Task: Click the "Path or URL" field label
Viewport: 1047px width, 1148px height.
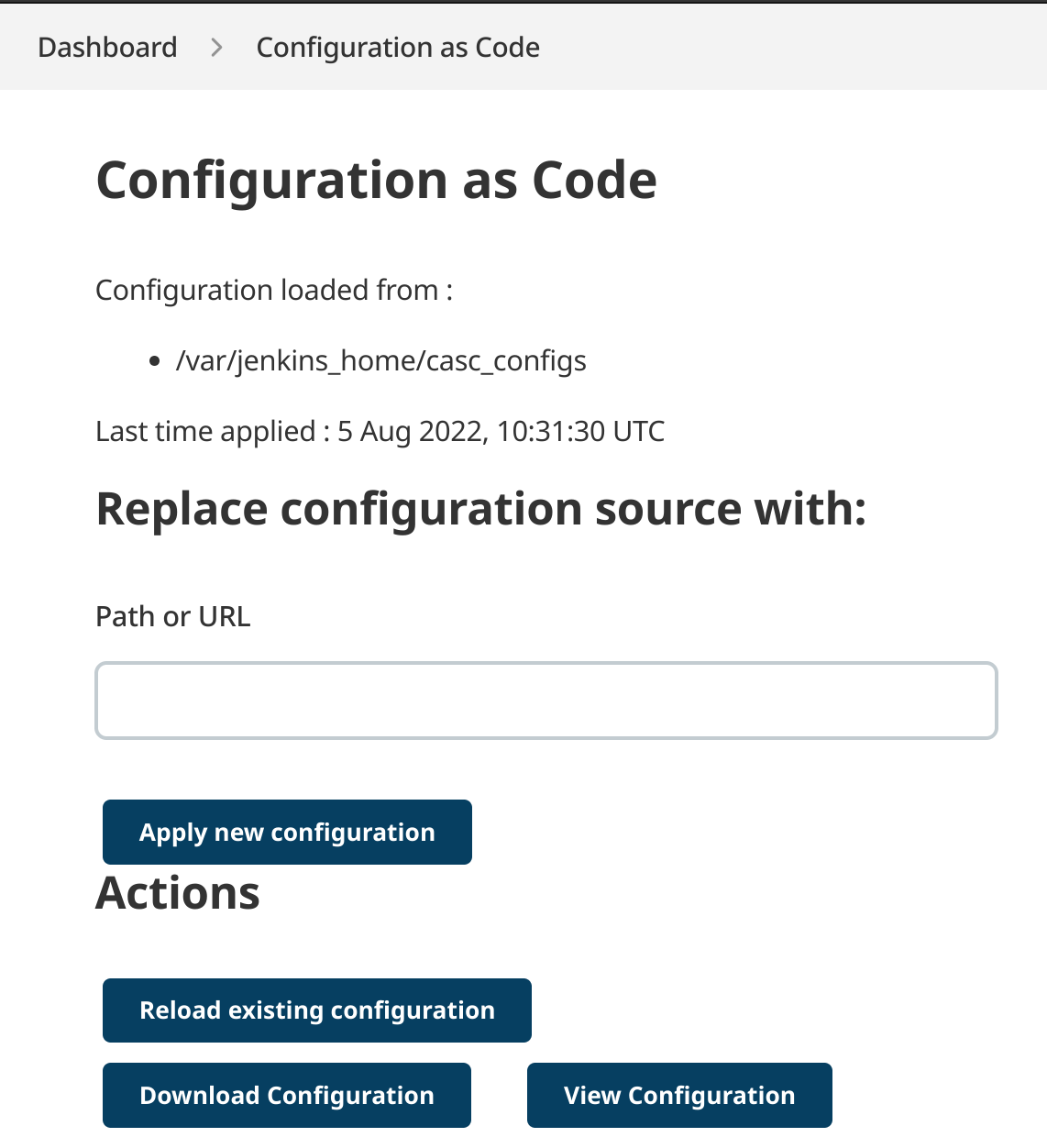Action: click(x=172, y=616)
